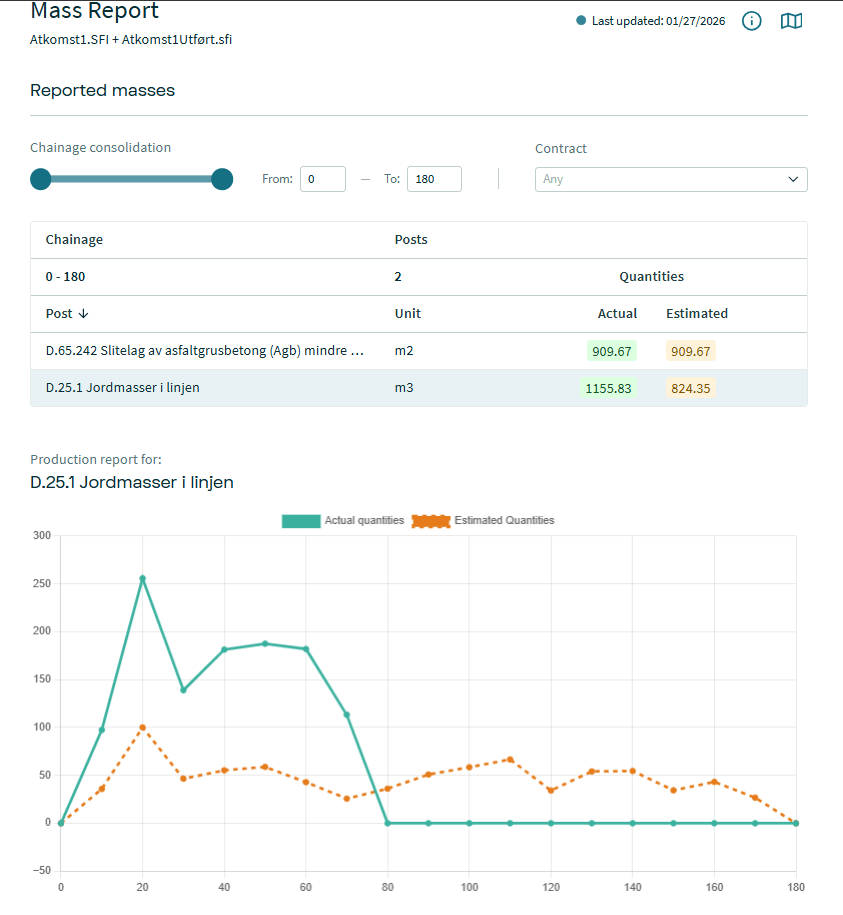Select the D.65.242 Slitelag row
Viewport: 843px width, 915px height.
(x=205, y=351)
